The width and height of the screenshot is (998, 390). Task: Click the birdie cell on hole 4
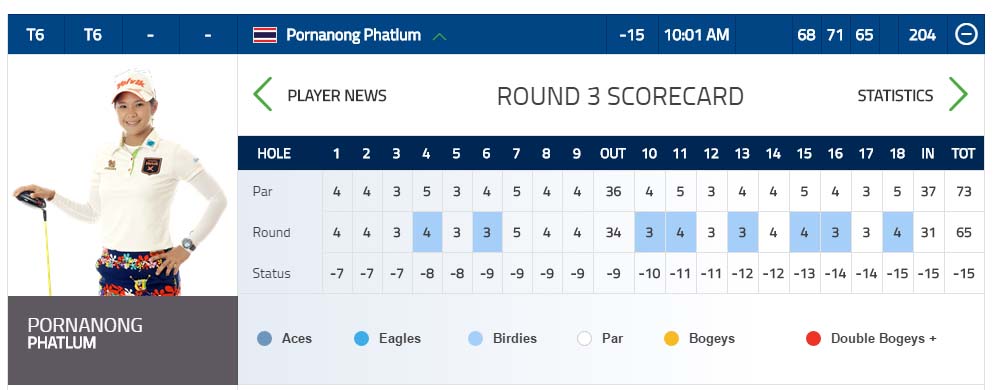click(427, 232)
